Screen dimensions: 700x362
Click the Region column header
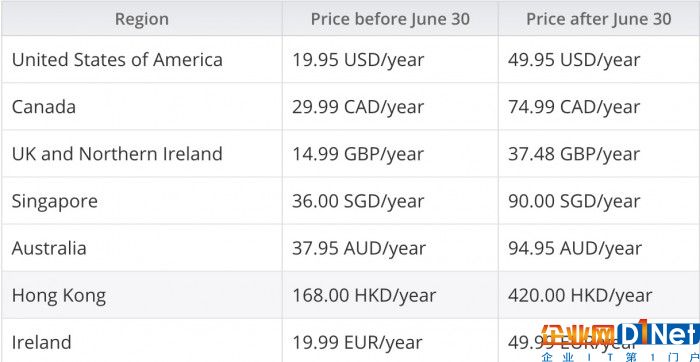tap(142, 19)
